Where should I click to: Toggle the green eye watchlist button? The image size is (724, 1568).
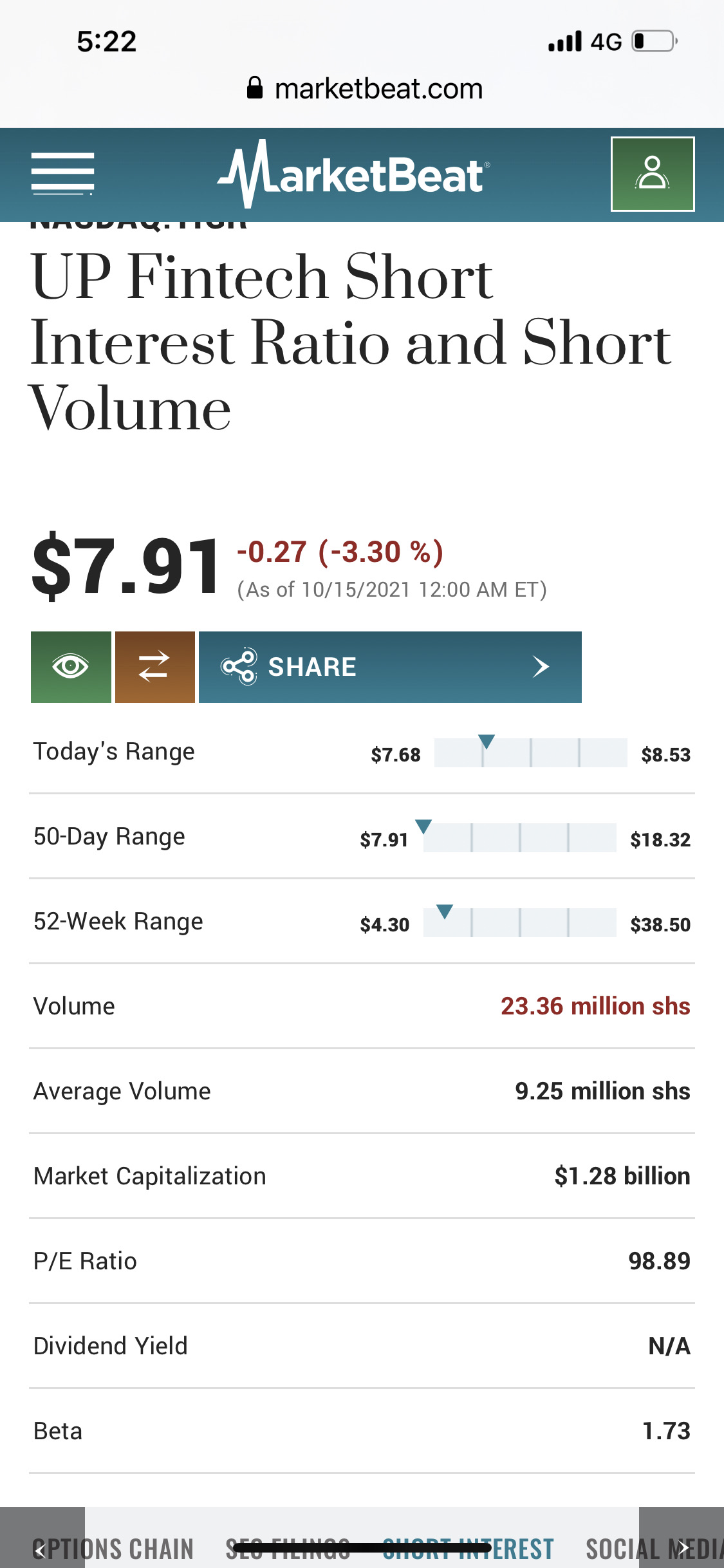coord(71,667)
